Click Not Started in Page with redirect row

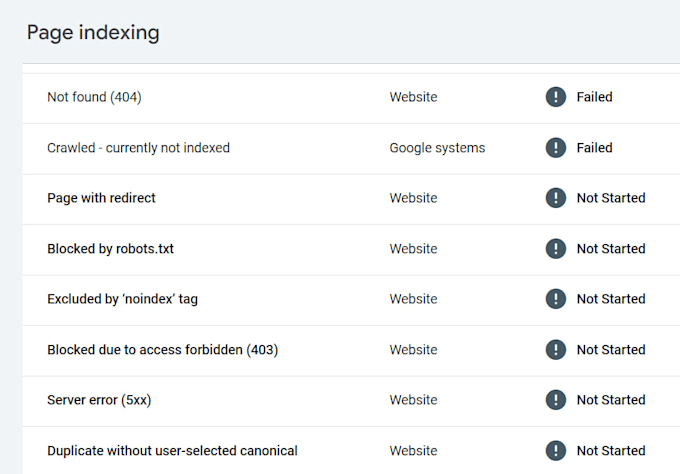click(x=611, y=198)
